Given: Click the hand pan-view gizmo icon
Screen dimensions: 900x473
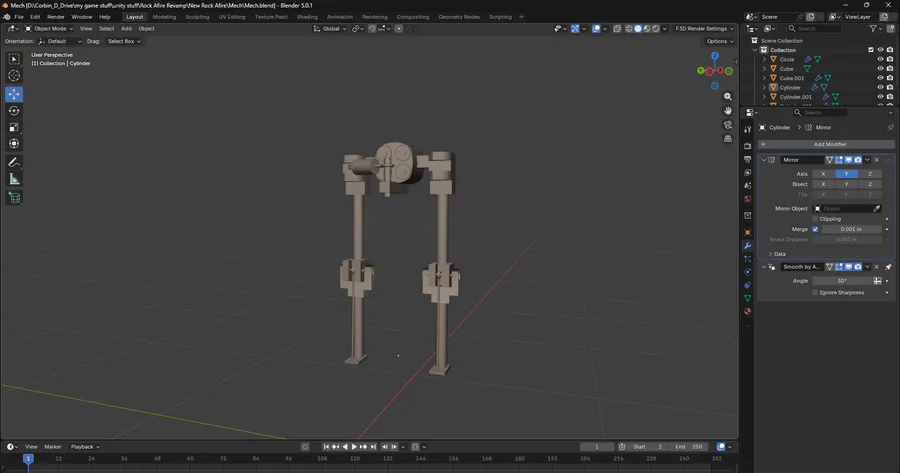Looking at the screenshot, I should 729,110.
